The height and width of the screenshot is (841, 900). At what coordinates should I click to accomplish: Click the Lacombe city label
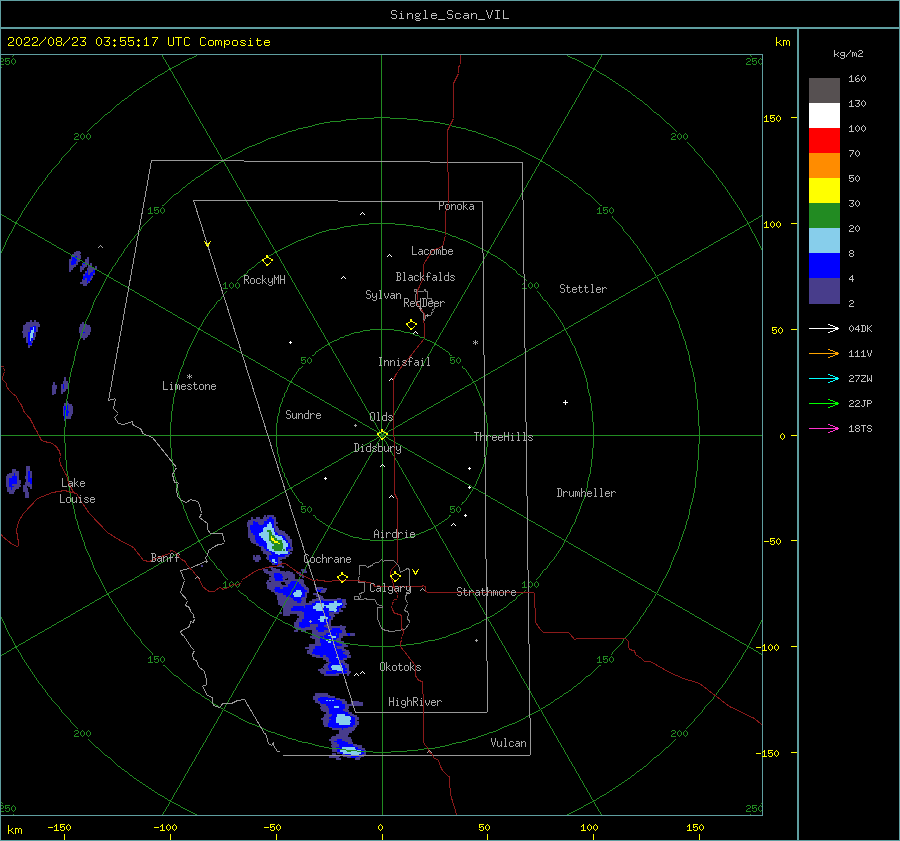click(x=432, y=251)
